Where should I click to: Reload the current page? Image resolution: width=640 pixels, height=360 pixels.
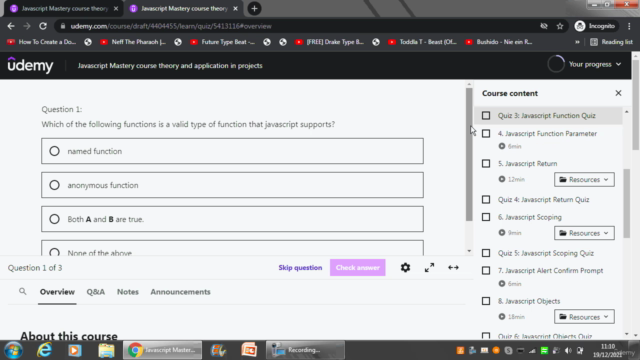pos(43,26)
